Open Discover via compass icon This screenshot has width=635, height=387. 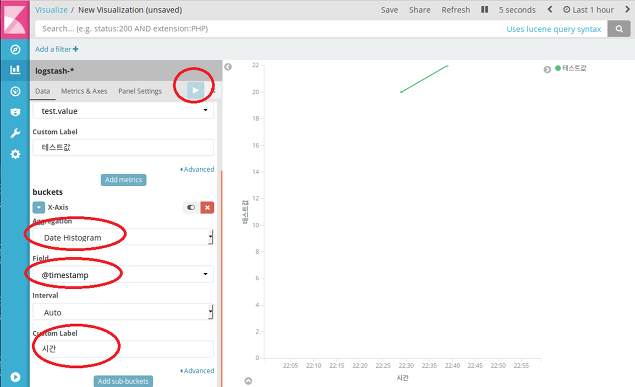pos(15,49)
